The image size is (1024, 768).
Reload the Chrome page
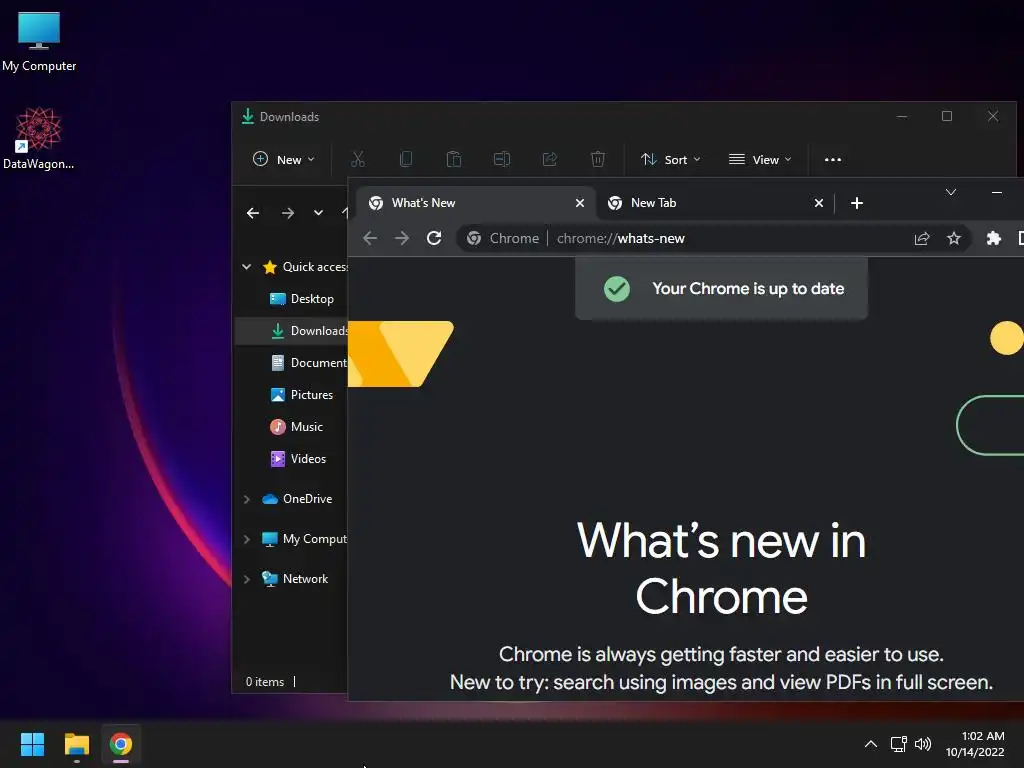(x=434, y=238)
